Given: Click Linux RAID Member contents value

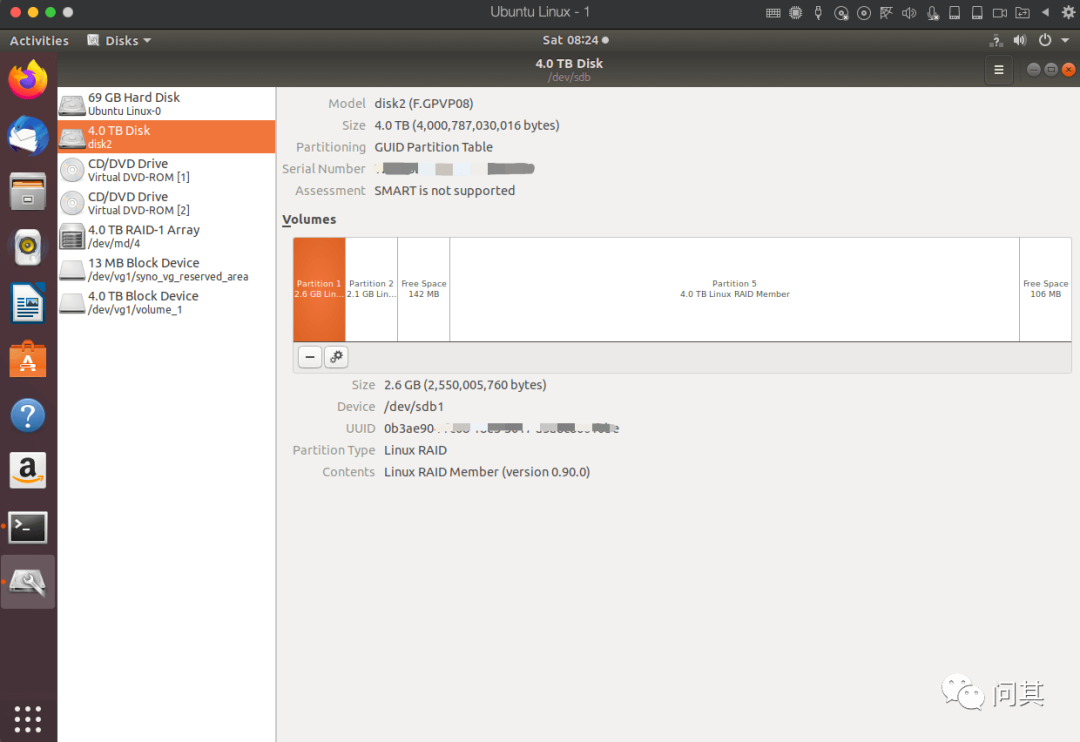Looking at the screenshot, I should coord(487,472).
